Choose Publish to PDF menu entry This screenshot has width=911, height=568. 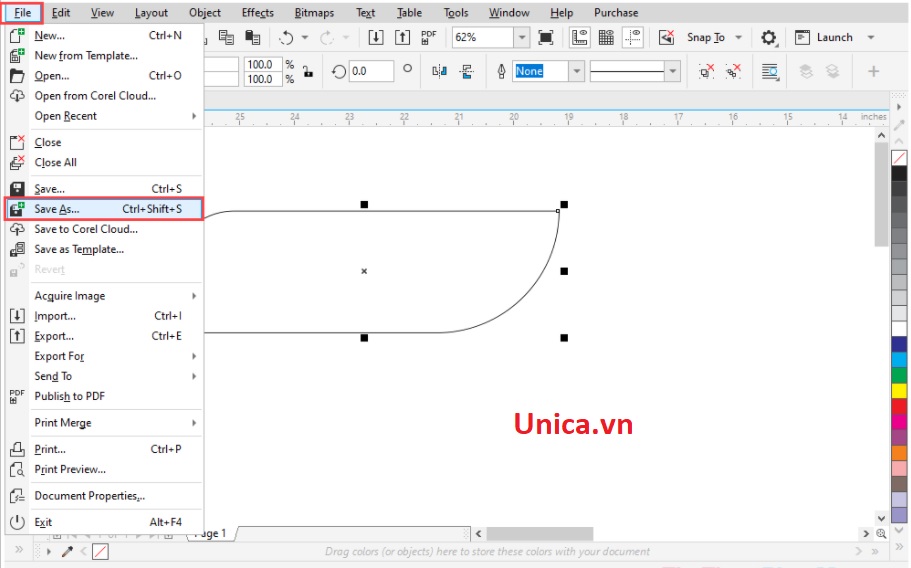tap(104, 397)
